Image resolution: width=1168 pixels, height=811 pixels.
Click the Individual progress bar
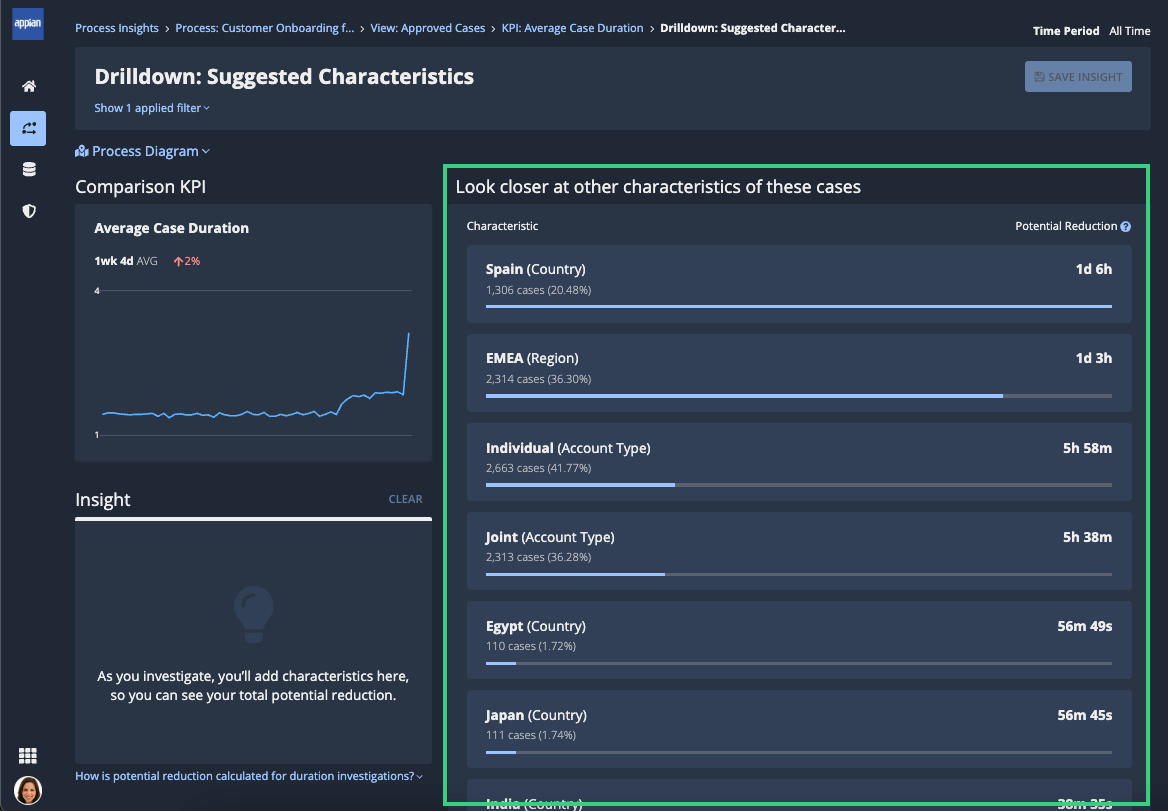(799, 485)
